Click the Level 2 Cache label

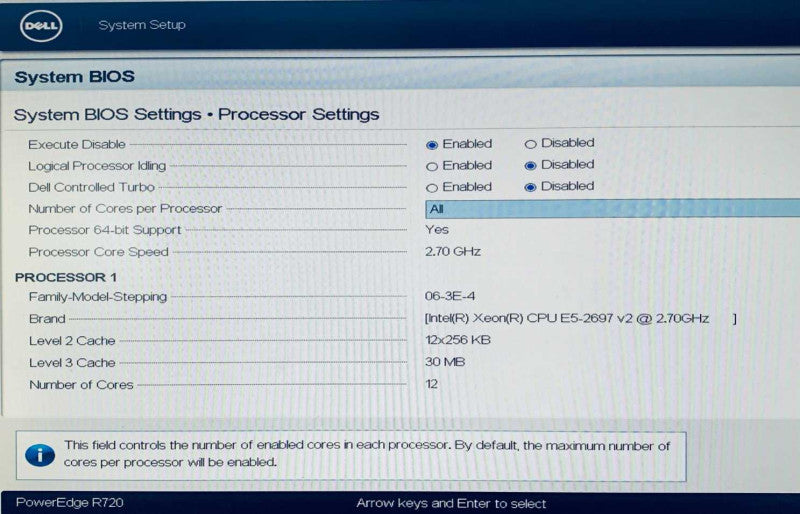click(72, 340)
